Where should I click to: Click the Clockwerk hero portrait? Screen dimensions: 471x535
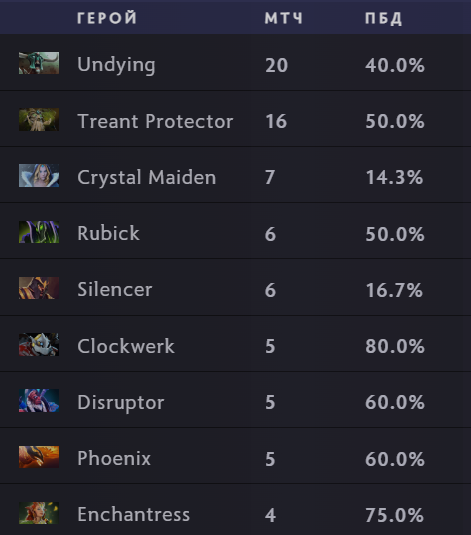point(39,345)
